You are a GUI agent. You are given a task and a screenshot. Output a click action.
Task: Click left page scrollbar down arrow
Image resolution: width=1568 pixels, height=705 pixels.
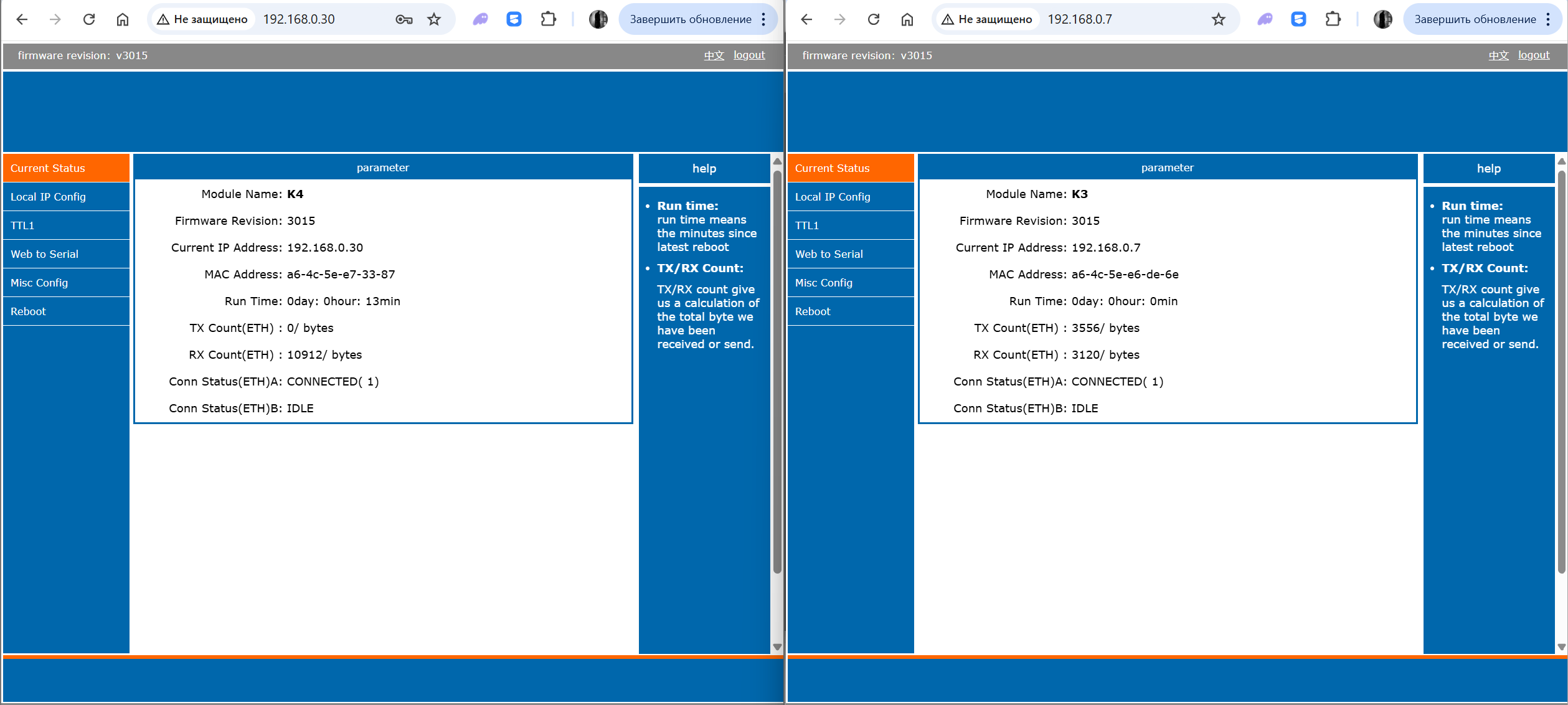point(777,647)
